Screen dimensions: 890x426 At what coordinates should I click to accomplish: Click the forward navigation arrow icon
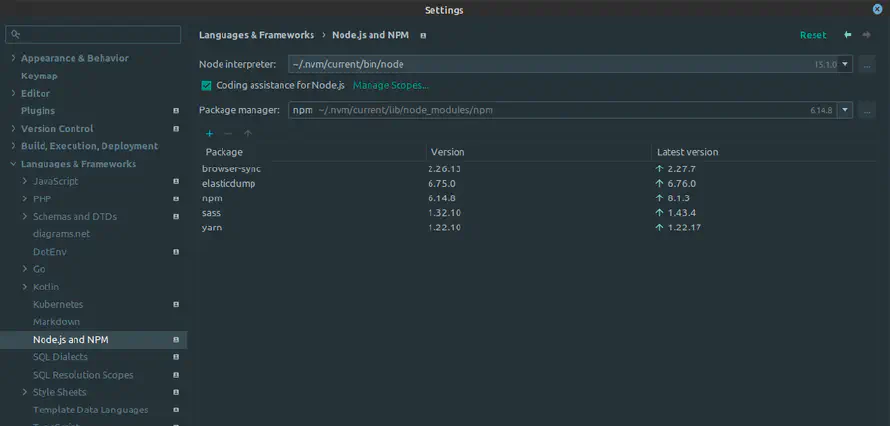866,35
